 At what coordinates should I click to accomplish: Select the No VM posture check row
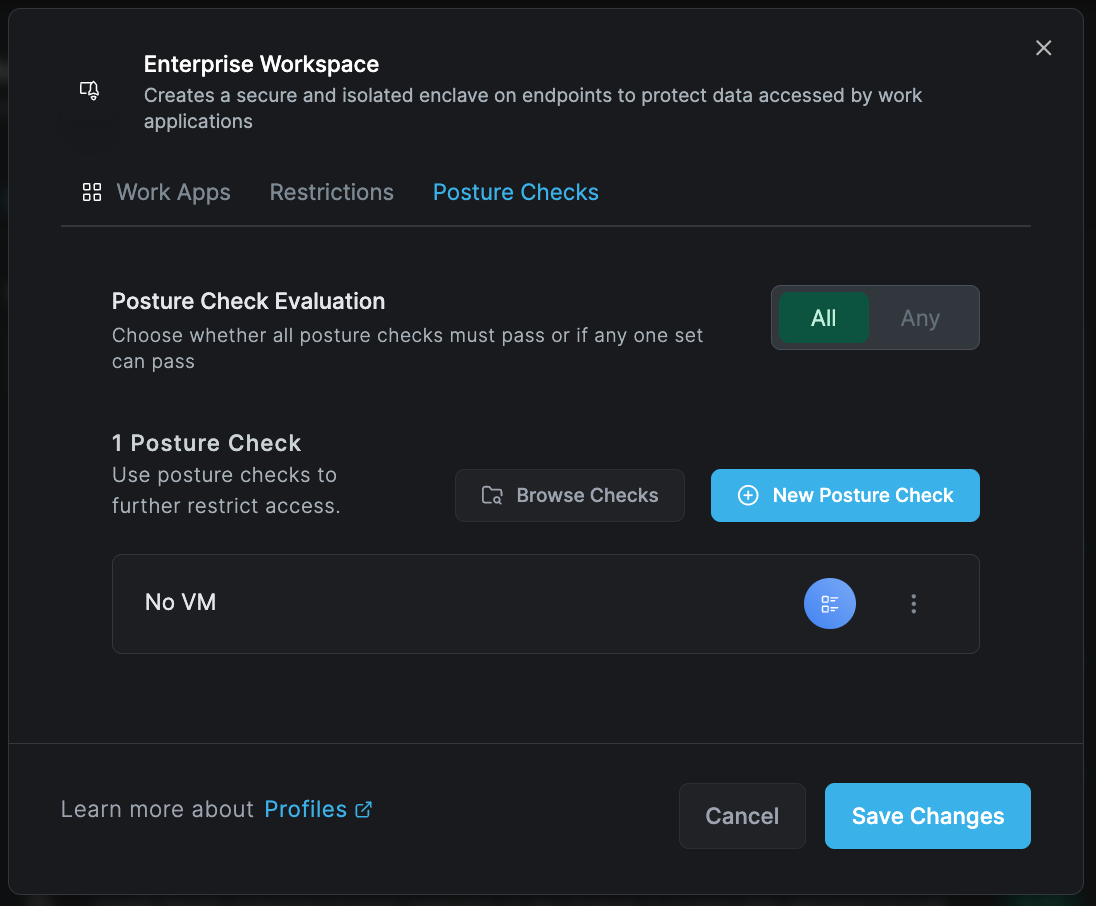450,603
